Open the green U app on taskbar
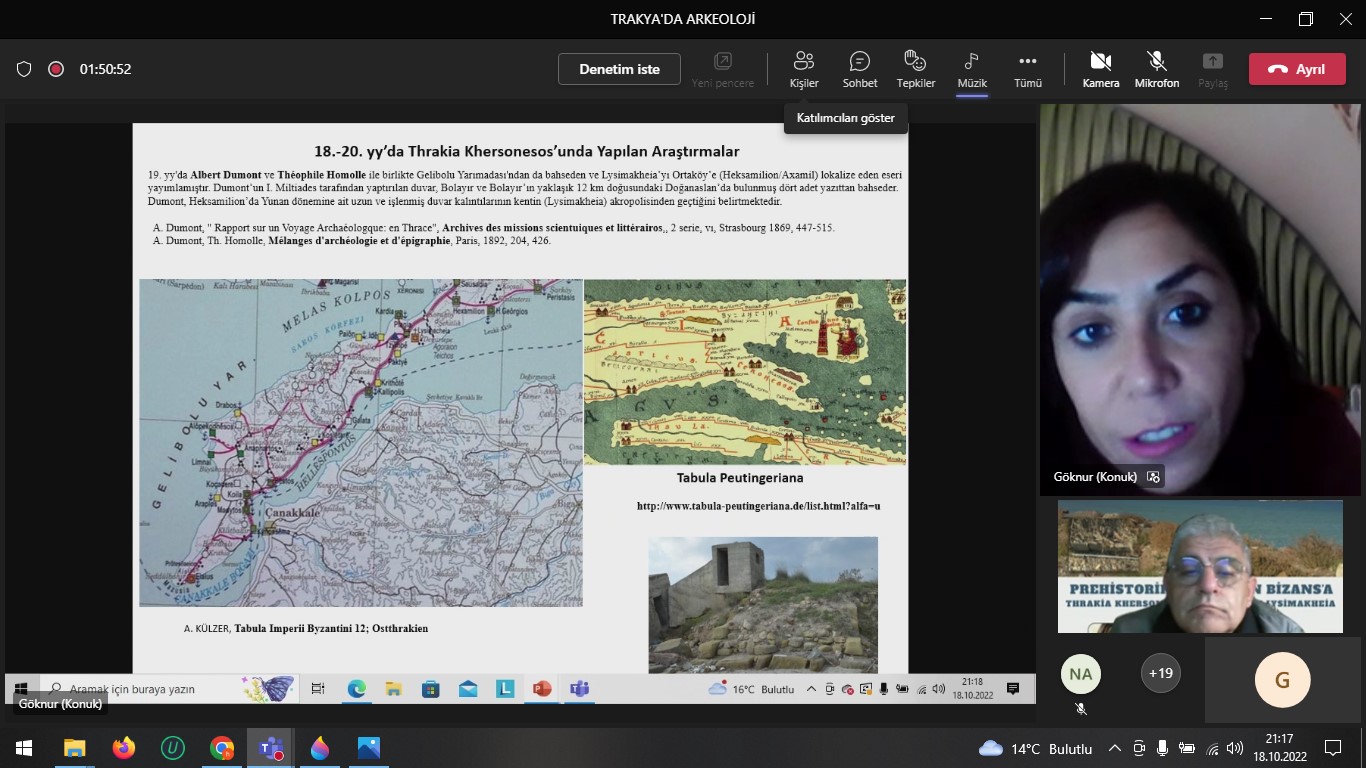 coord(172,748)
